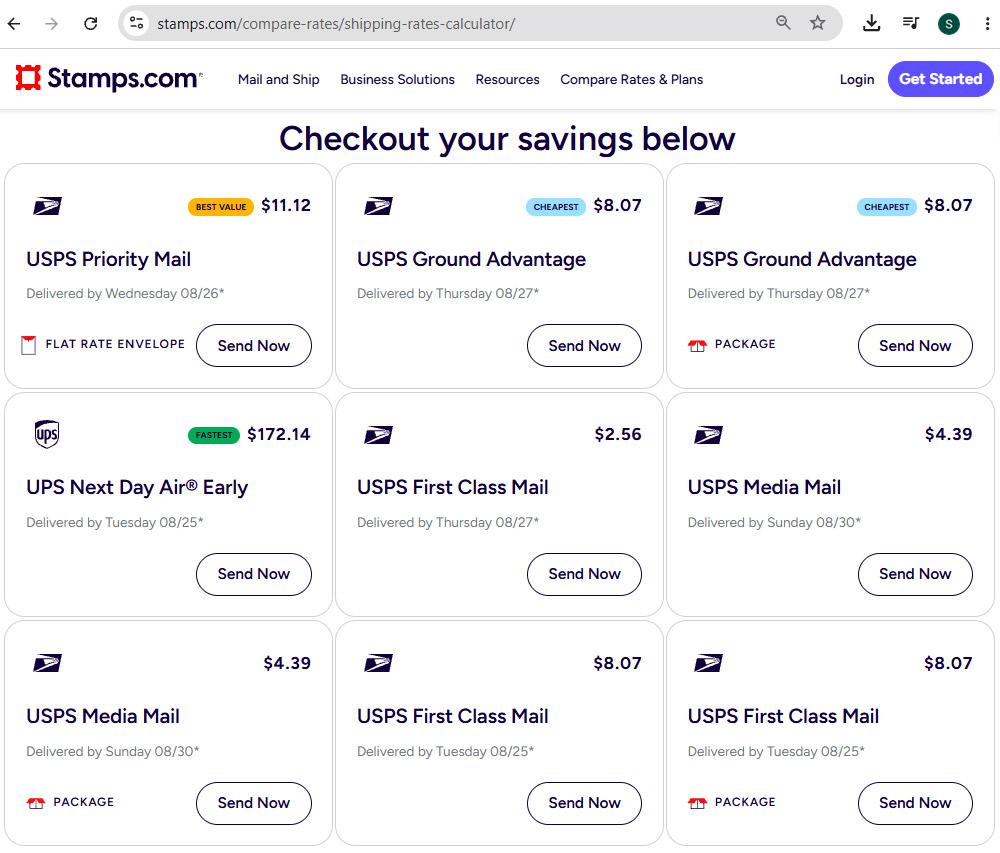Expand the Compare Rates & Plans menu
This screenshot has height=853, width=1000.
(x=631, y=80)
